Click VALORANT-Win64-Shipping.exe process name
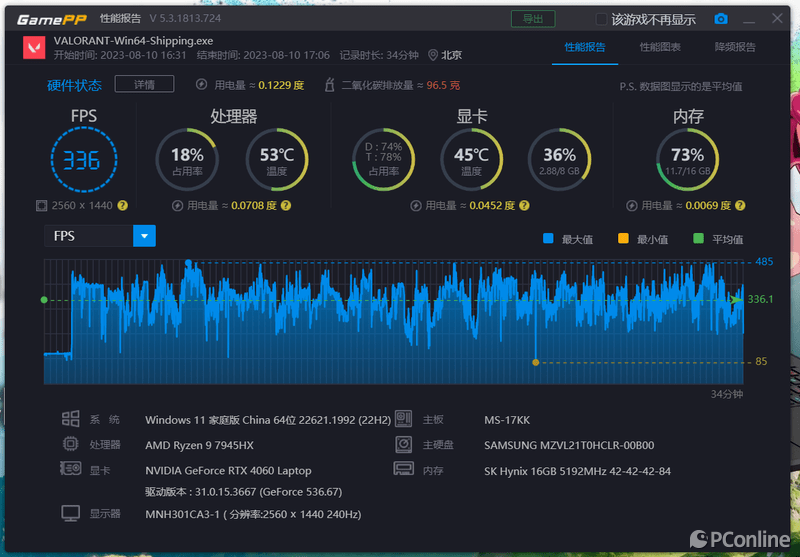This screenshot has width=800, height=557. point(133,41)
